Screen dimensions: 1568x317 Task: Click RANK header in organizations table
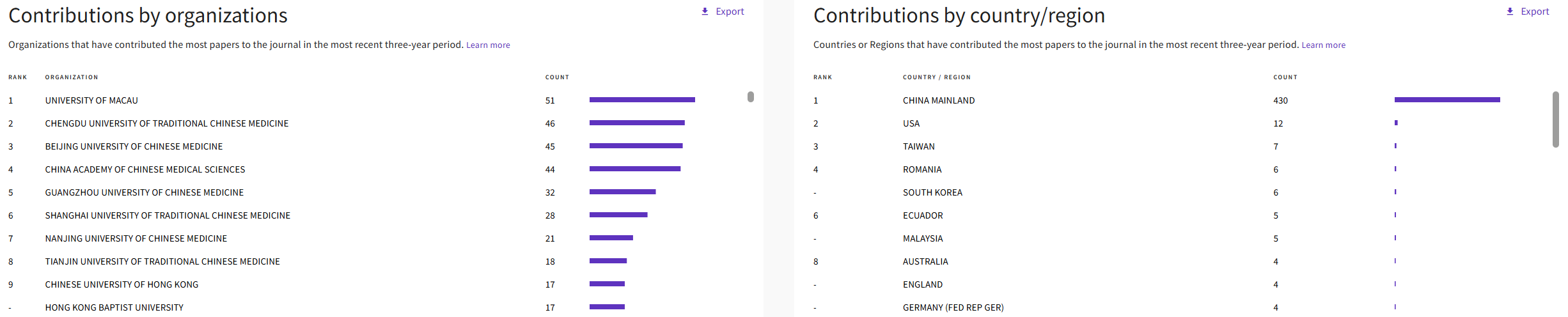[18, 77]
